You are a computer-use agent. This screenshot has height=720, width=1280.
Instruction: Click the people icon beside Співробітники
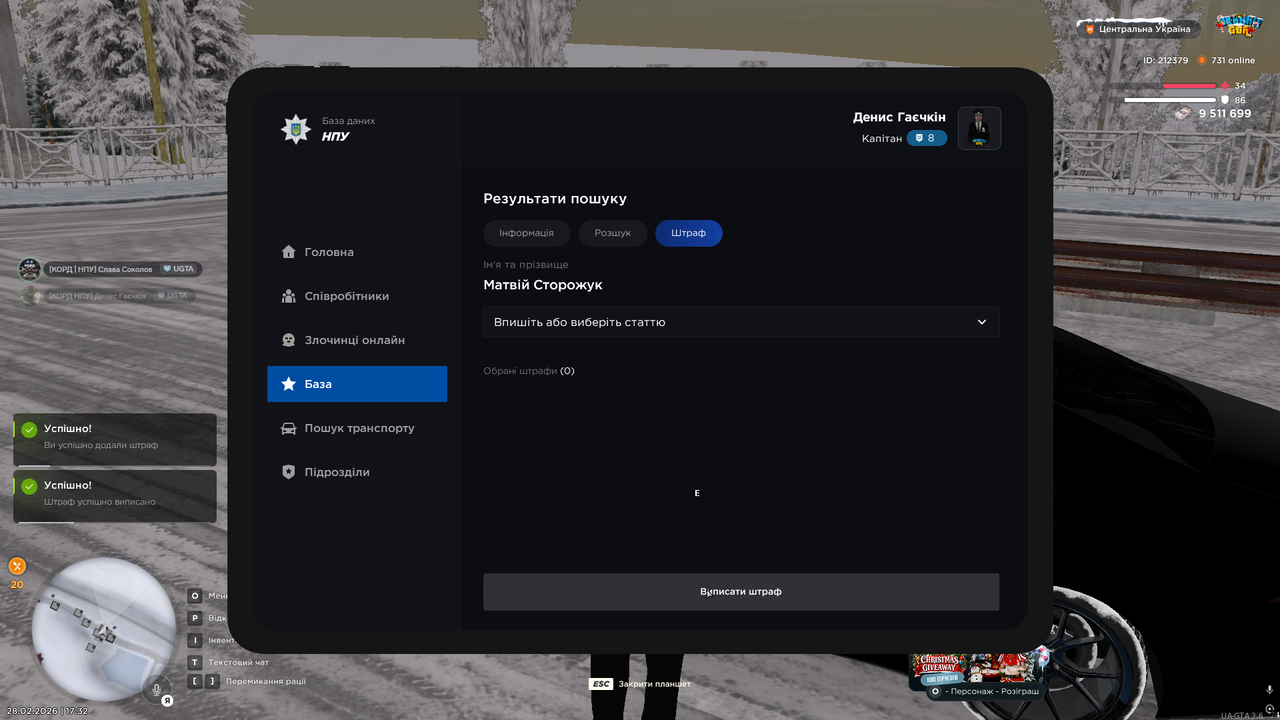pos(289,296)
